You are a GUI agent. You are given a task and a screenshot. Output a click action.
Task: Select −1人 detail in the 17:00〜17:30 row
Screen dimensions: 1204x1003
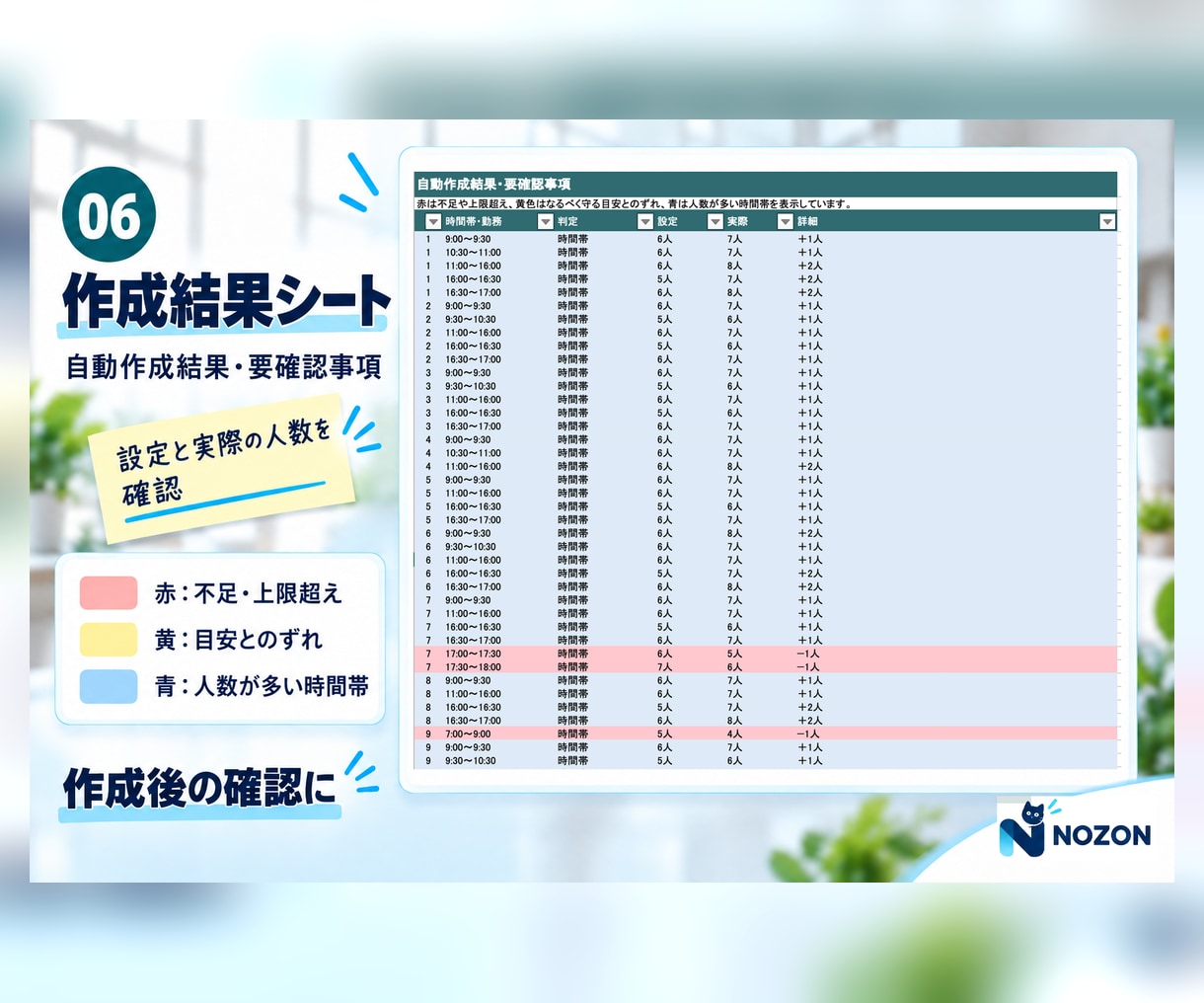[x=808, y=654]
